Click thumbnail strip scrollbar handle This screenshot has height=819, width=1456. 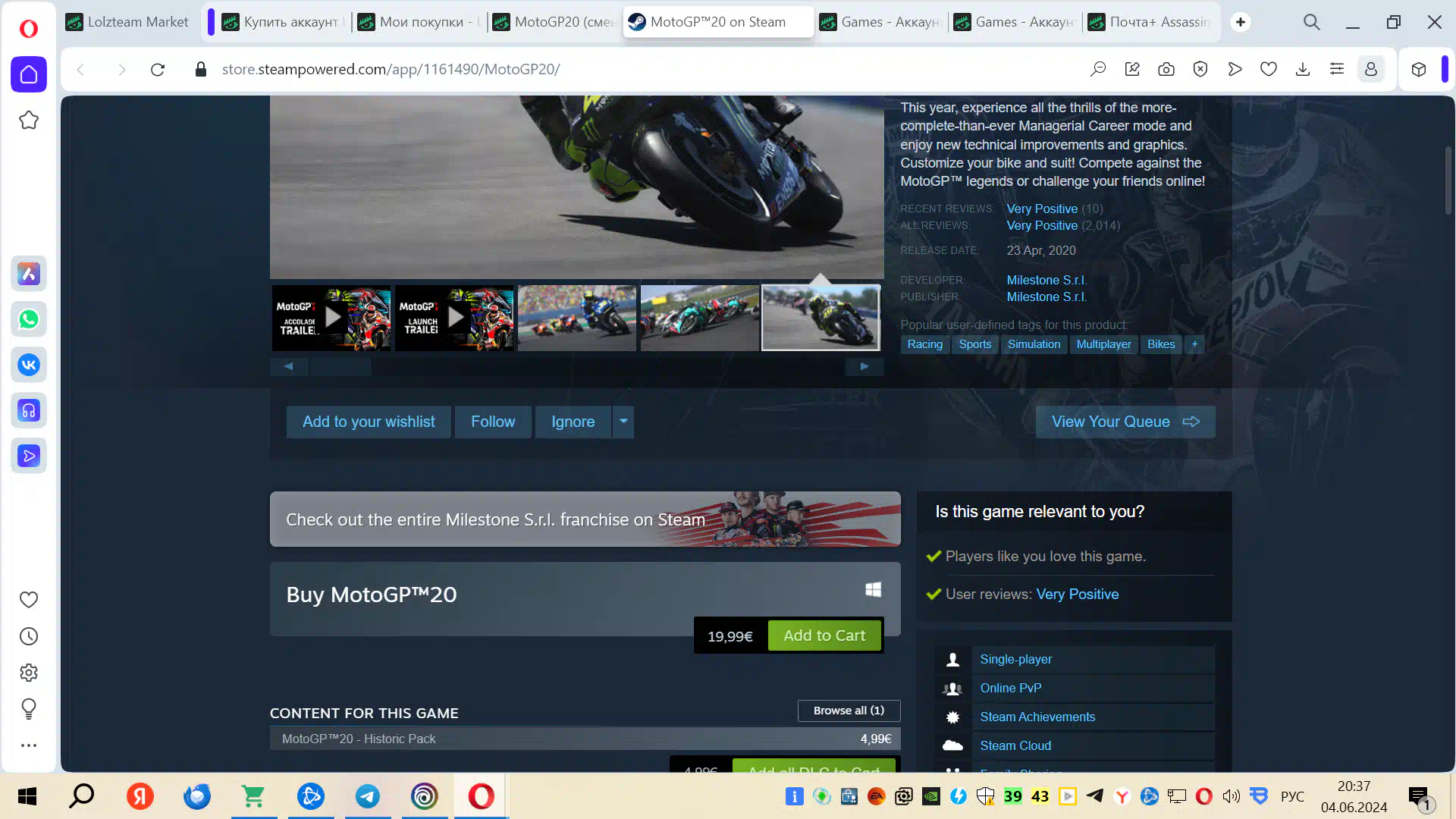[340, 367]
